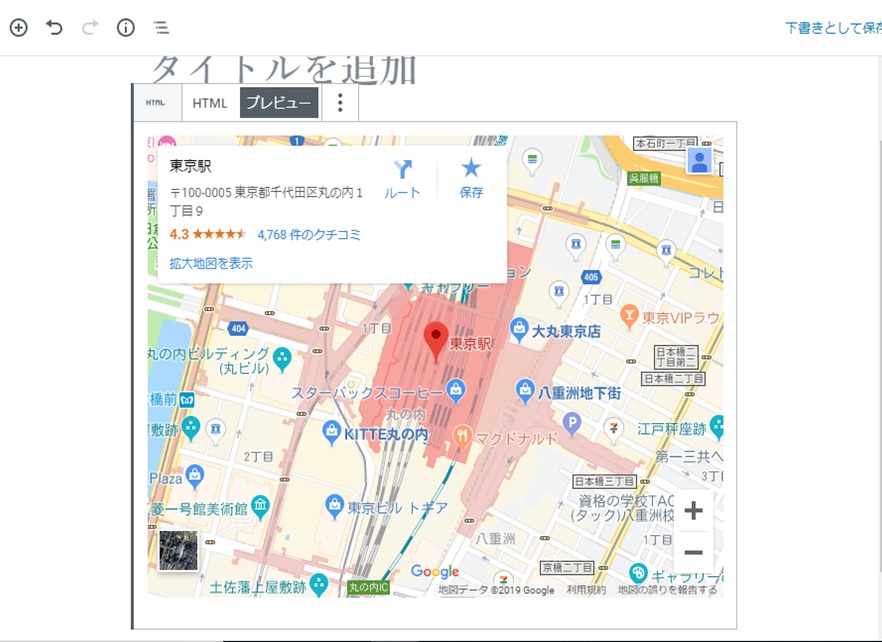
Task: Click the 京橋二丁目 intersection label
Action: click(567, 568)
